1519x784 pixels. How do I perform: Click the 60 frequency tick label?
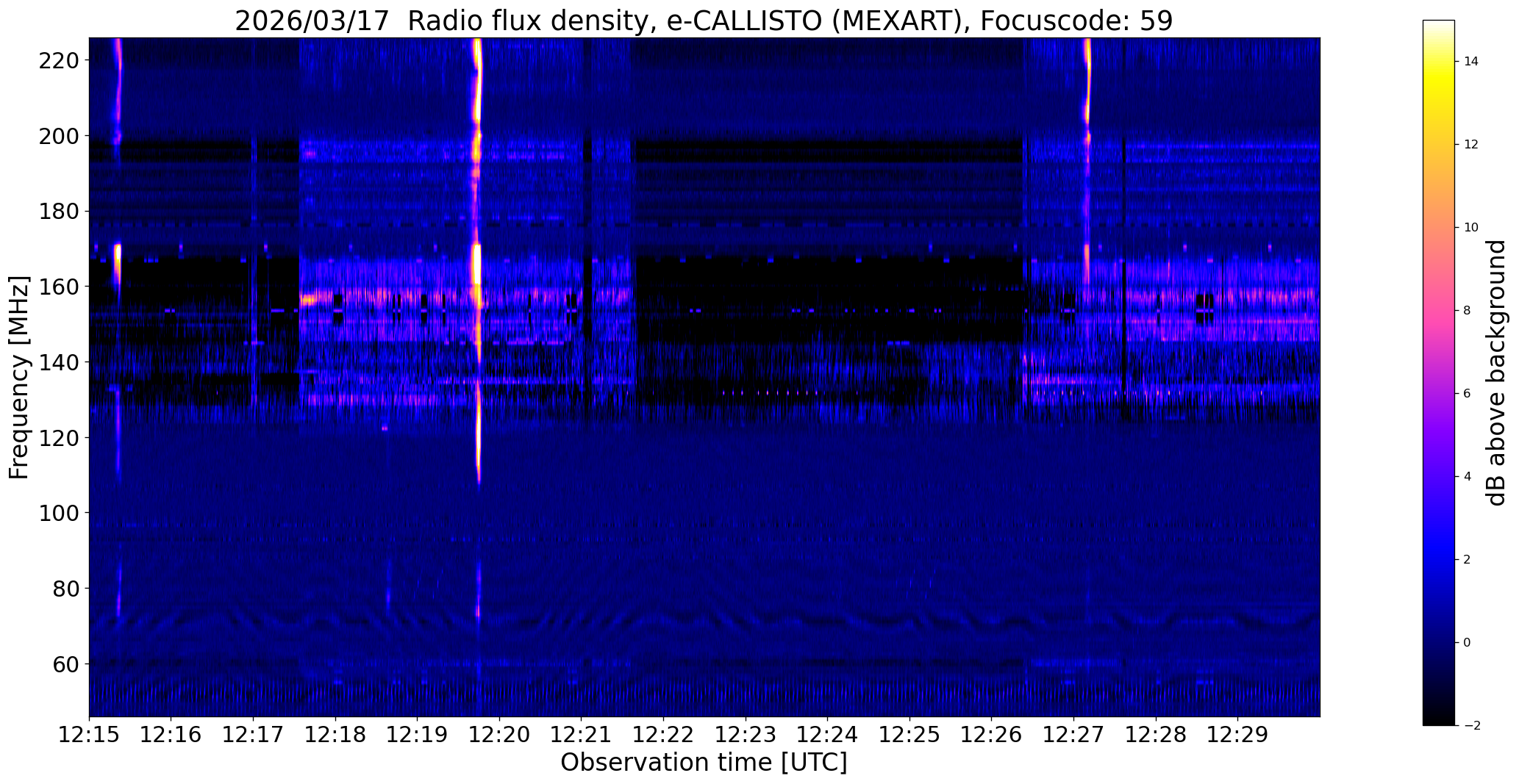(65, 664)
